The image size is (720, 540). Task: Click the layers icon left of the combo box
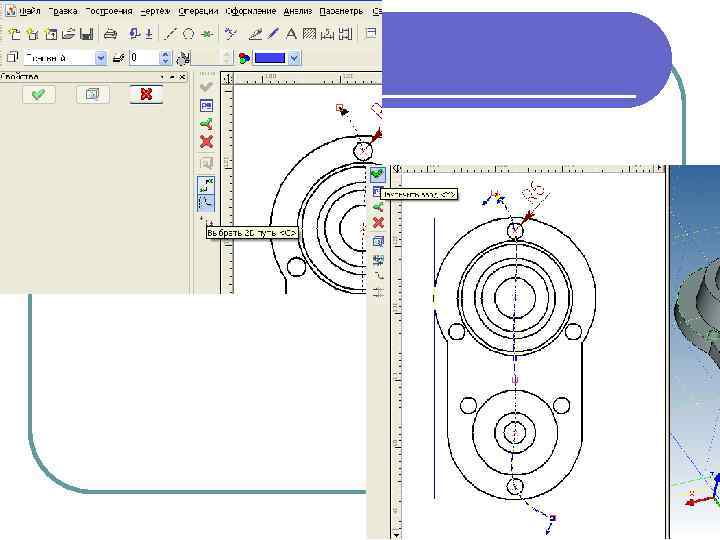point(12,57)
